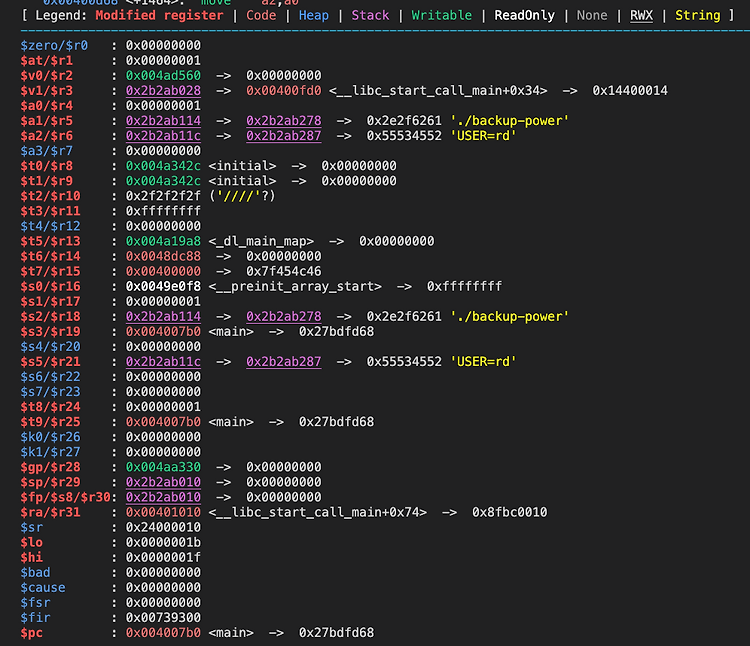Select 'ReadOnly' in the legend line
Screen dimensions: 750x646
pos(525,15)
